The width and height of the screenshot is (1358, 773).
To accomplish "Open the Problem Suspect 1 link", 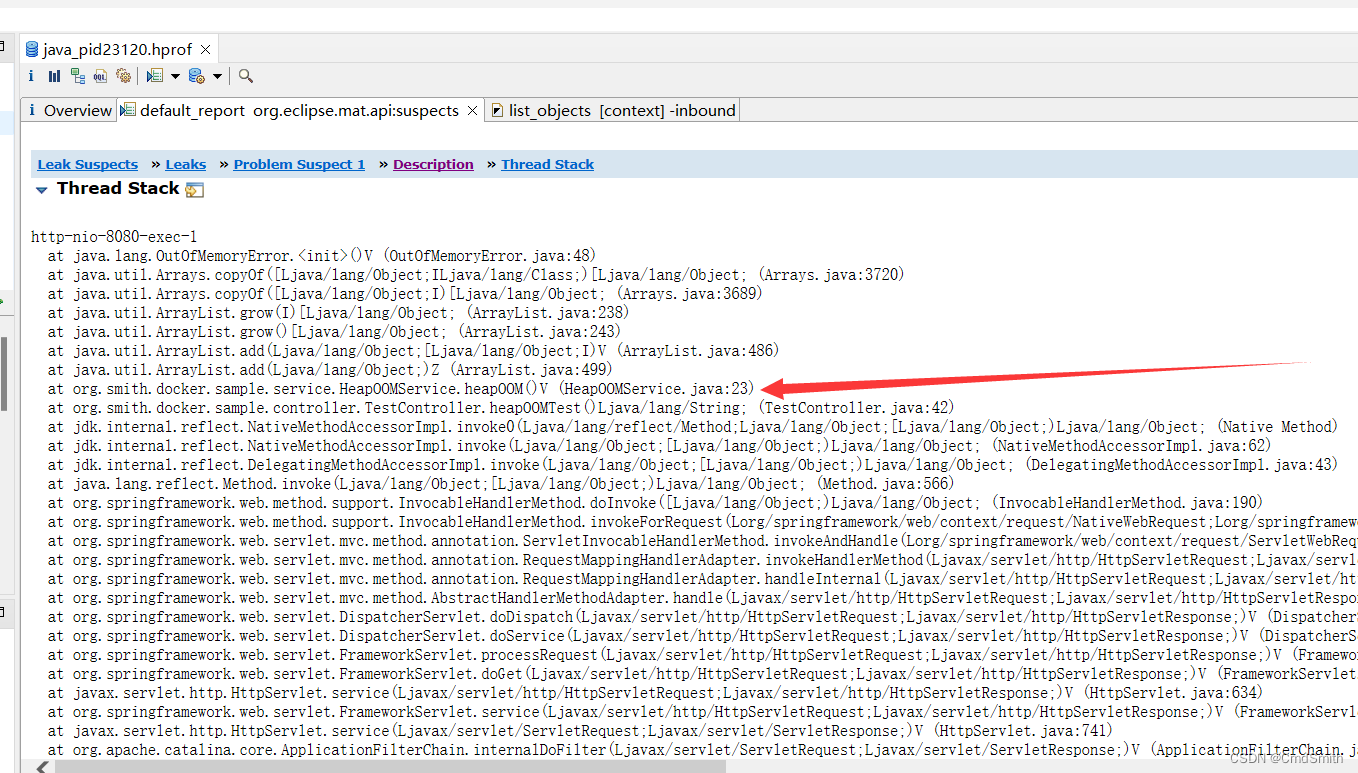I will tap(299, 164).
